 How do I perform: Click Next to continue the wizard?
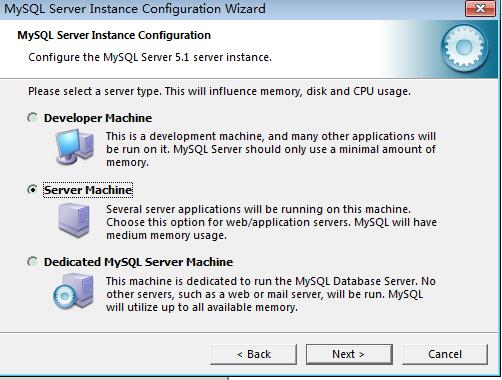349,354
